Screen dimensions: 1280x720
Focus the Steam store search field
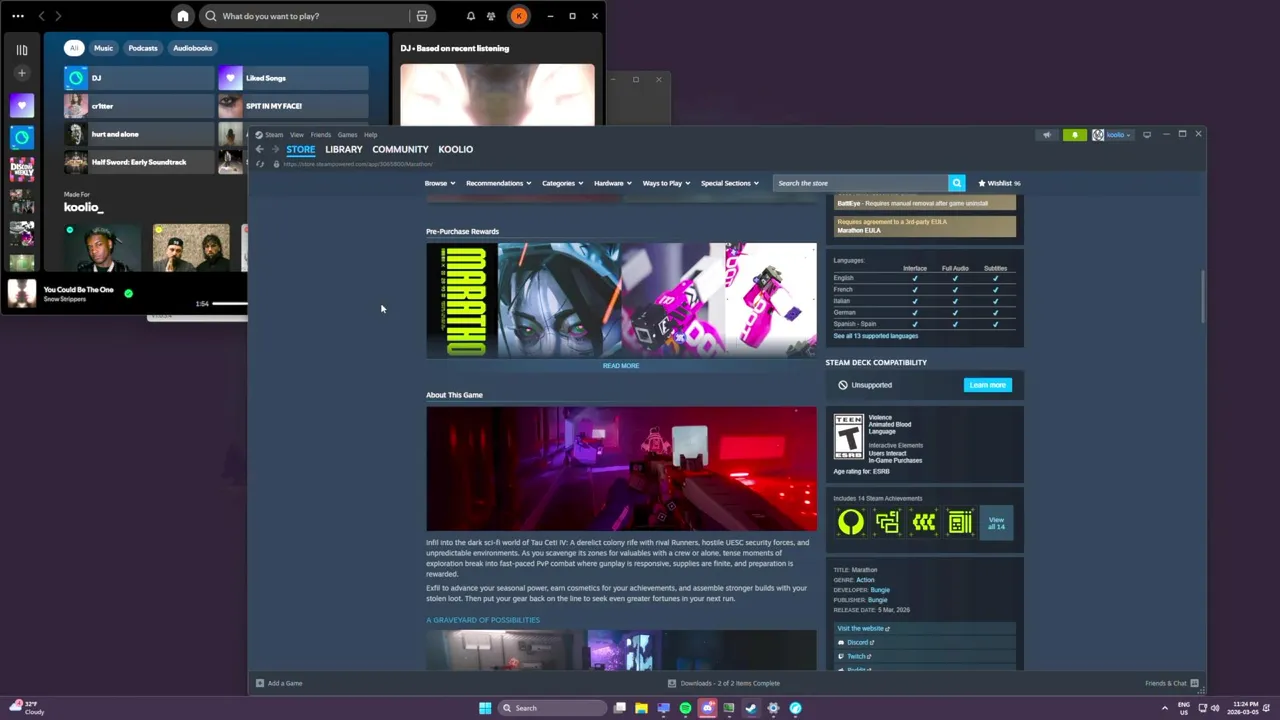861,183
